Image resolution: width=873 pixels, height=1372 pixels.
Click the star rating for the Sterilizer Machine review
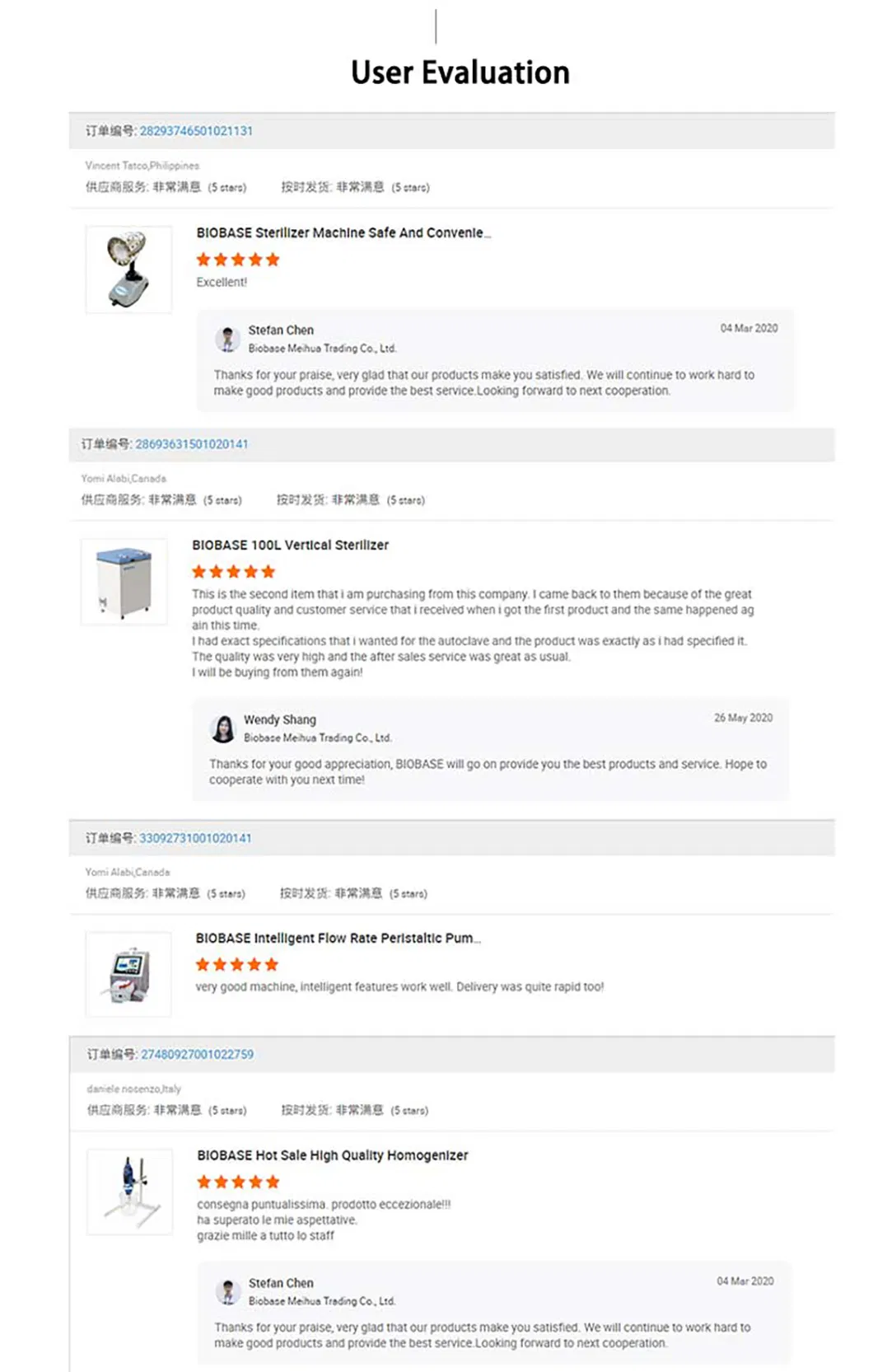(x=238, y=260)
